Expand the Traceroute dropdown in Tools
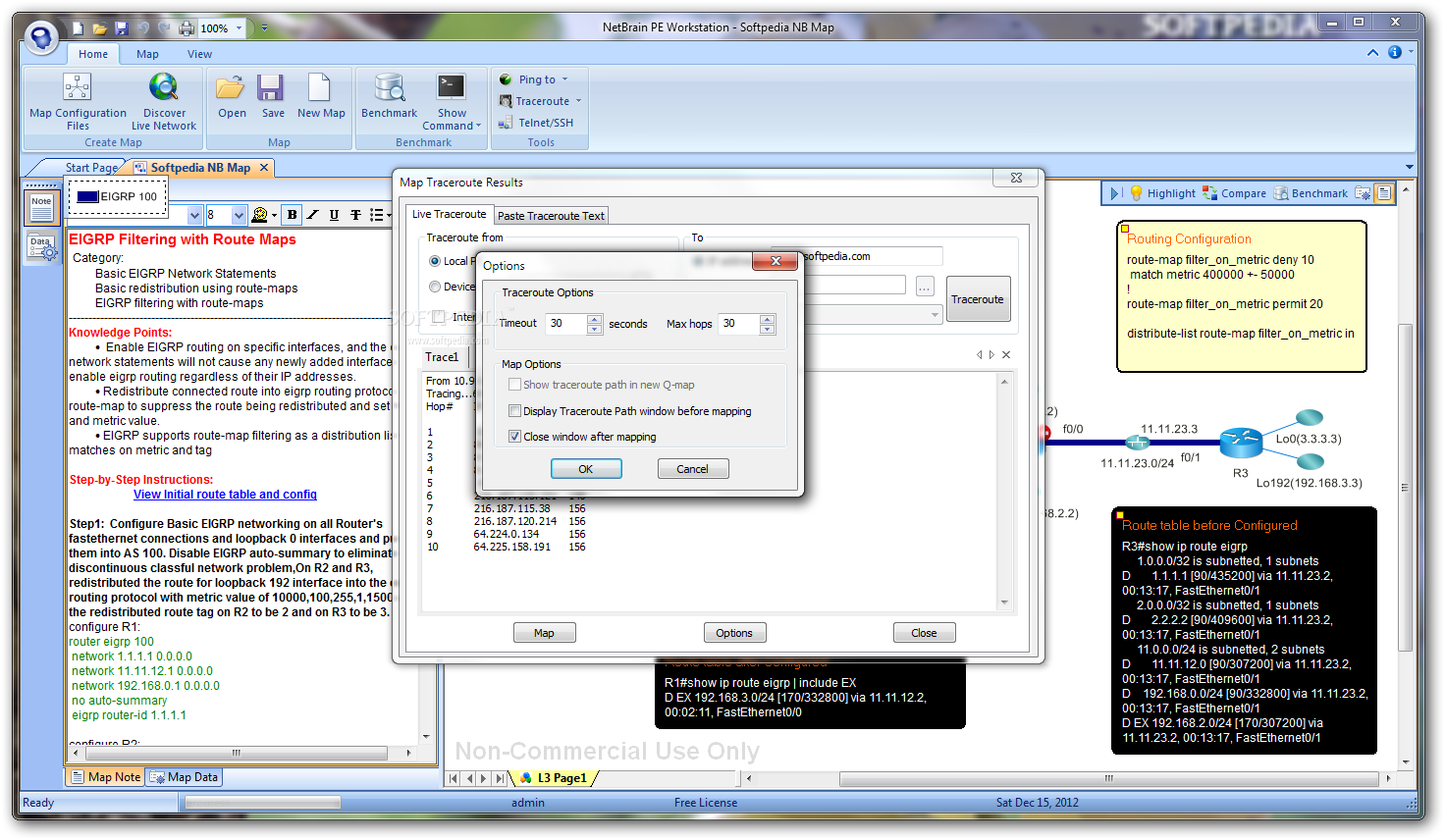 (x=578, y=101)
